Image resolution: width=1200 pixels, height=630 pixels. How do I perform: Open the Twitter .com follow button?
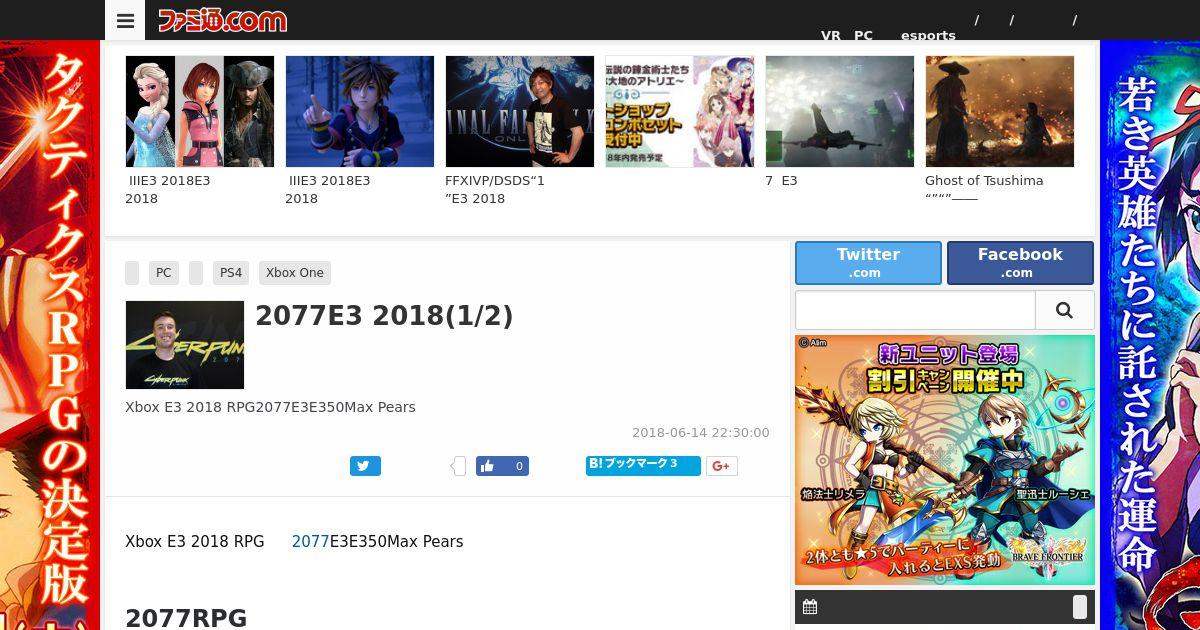tap(868, 263)
